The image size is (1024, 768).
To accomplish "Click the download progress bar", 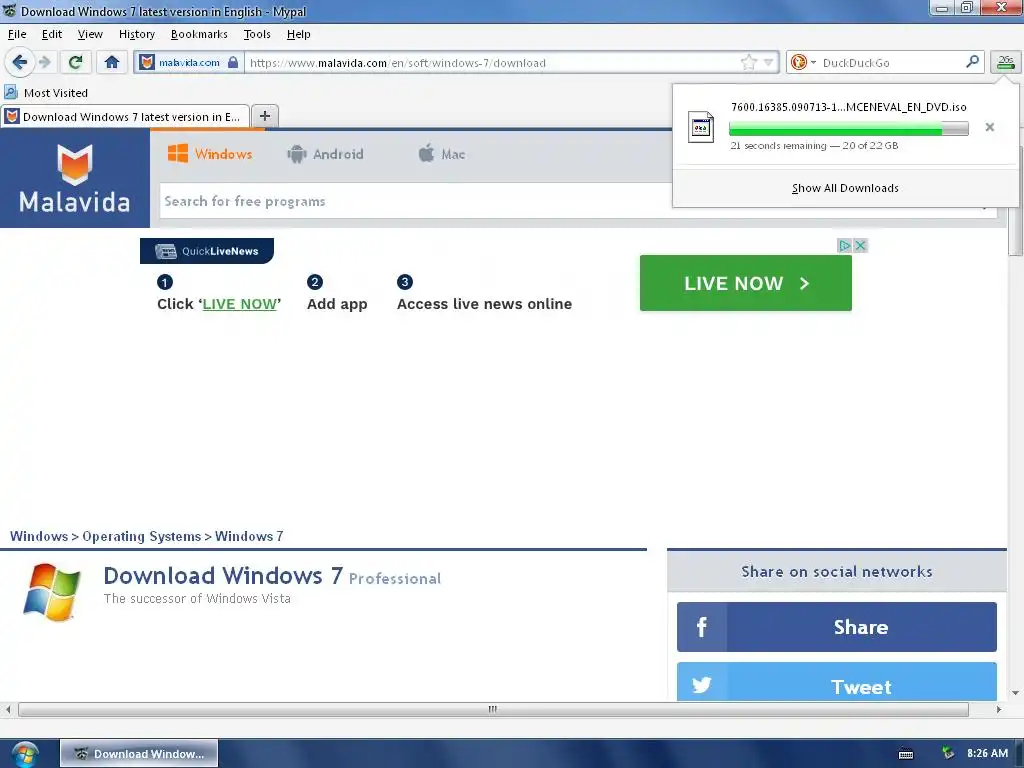I will pyautogui.click(x=848, y=129).
